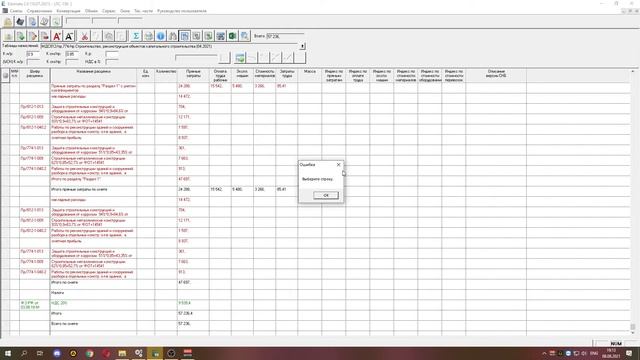
Task: Click the НДС в % input field
Action: pos(112,62)
